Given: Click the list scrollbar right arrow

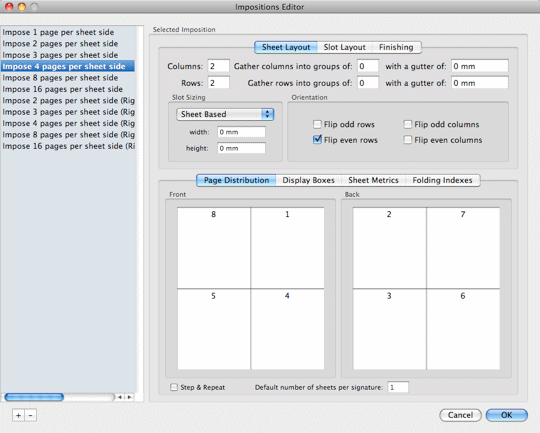Looking at the screenshot, I should [x=129, y=397].
